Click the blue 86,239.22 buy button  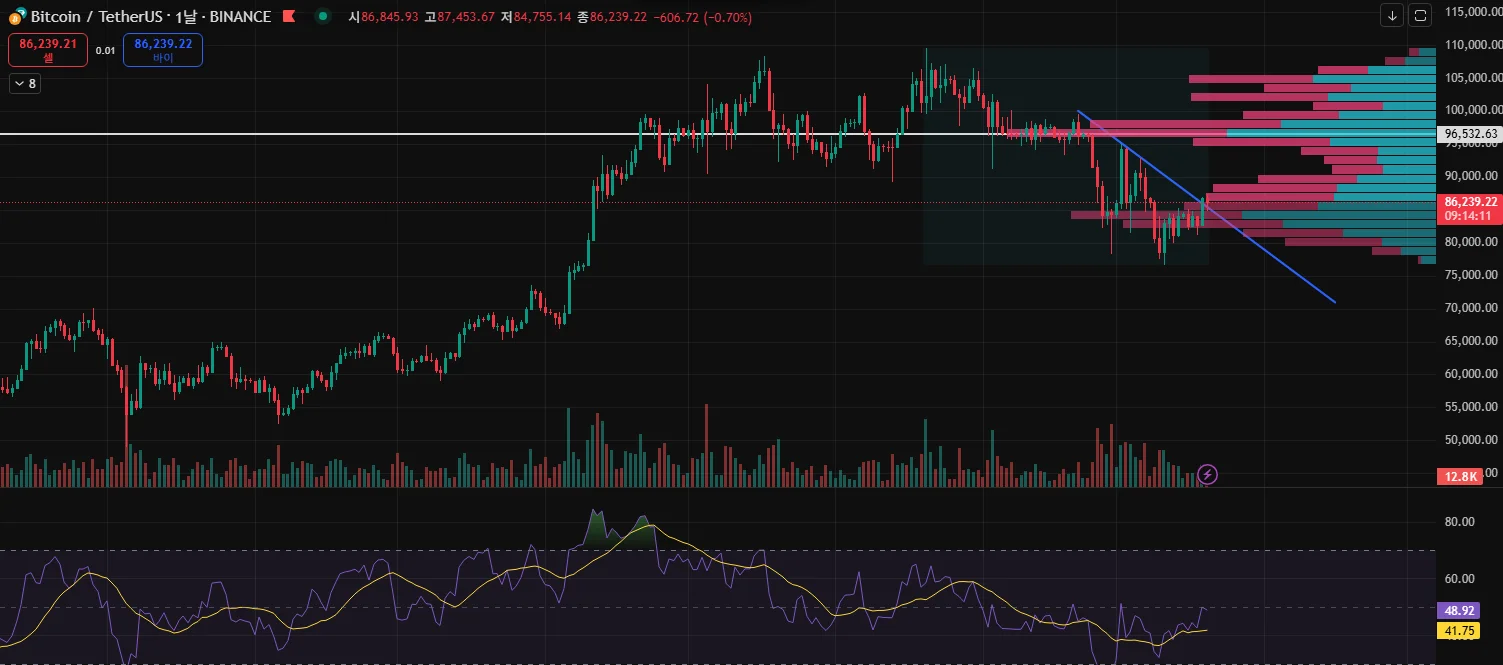point(163,50)
